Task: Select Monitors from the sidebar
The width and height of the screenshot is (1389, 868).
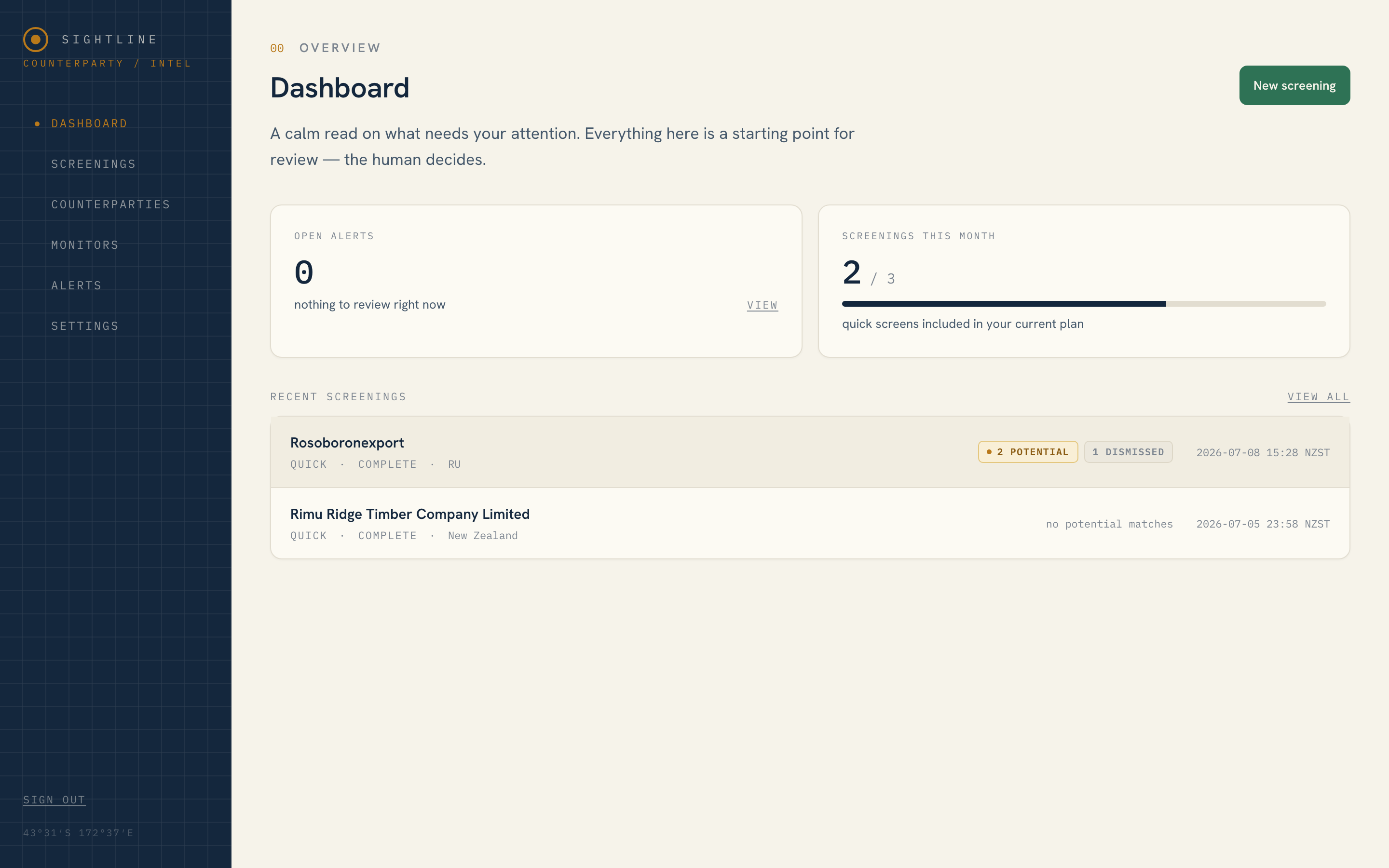Action: [85, 245]
